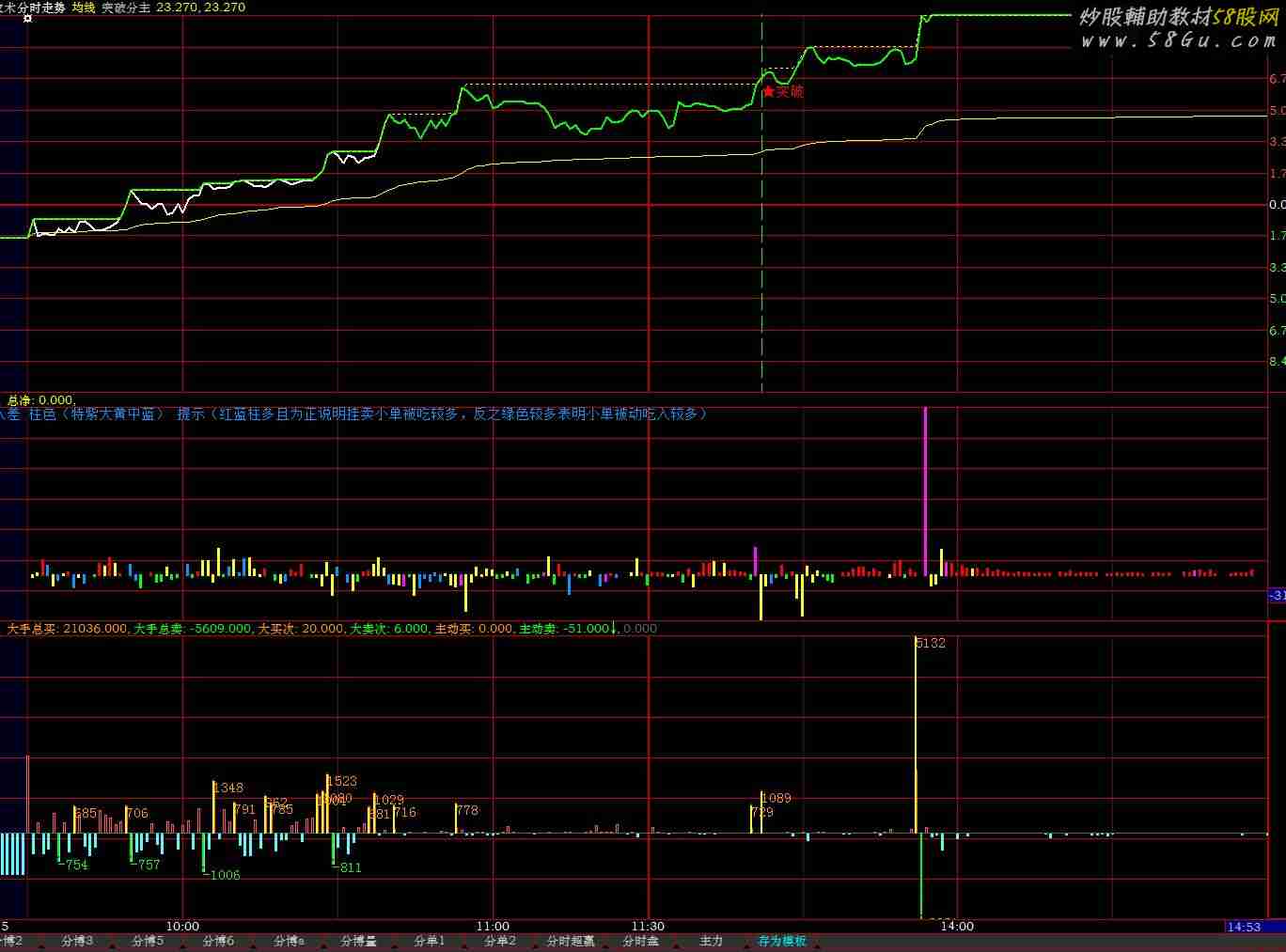Select the 分博6 tab
Viewport: 1286px width, 952px height.
point(218,941)
